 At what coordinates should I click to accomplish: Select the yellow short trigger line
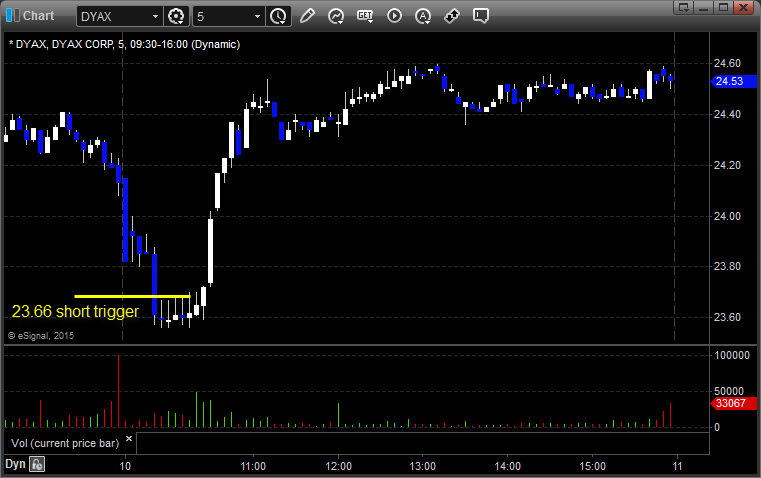132,296
